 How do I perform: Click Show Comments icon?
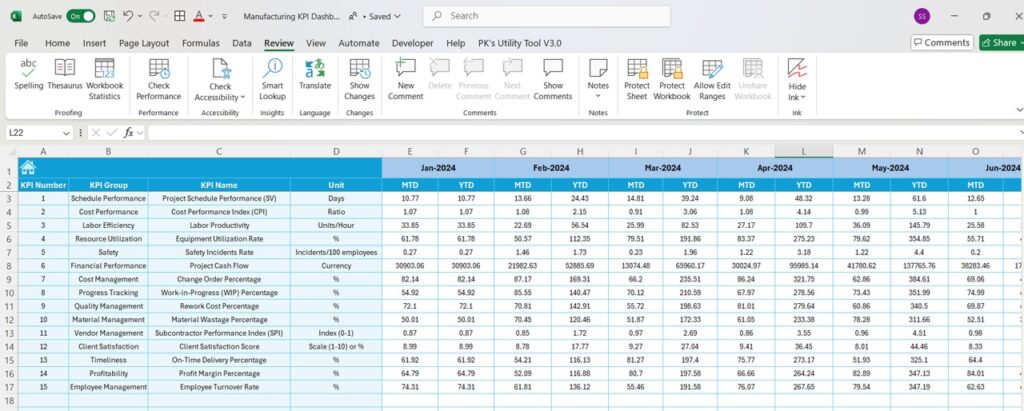pyautogui.click(x=553, y=67)
